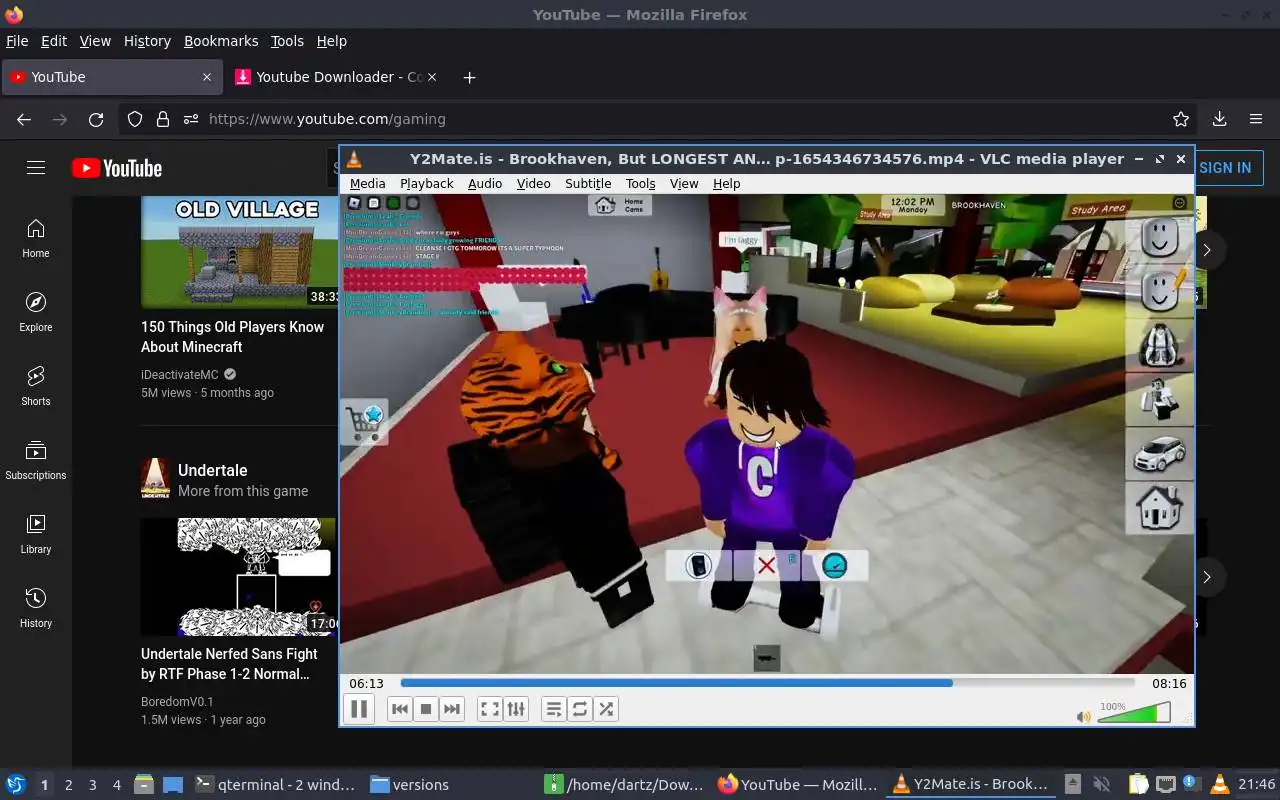Skip to previous media in VLC
This screenshot has width=1280, height=800.
tap(400, 709)
